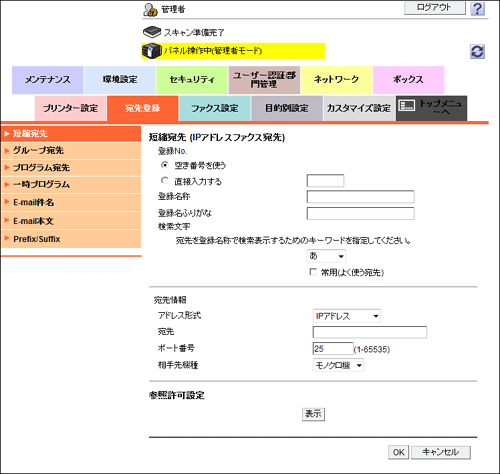Viewport: 500px width, 474px height.
Task: Open E-mail件名 in the sidebar
Action: click(x=71, y=202)
